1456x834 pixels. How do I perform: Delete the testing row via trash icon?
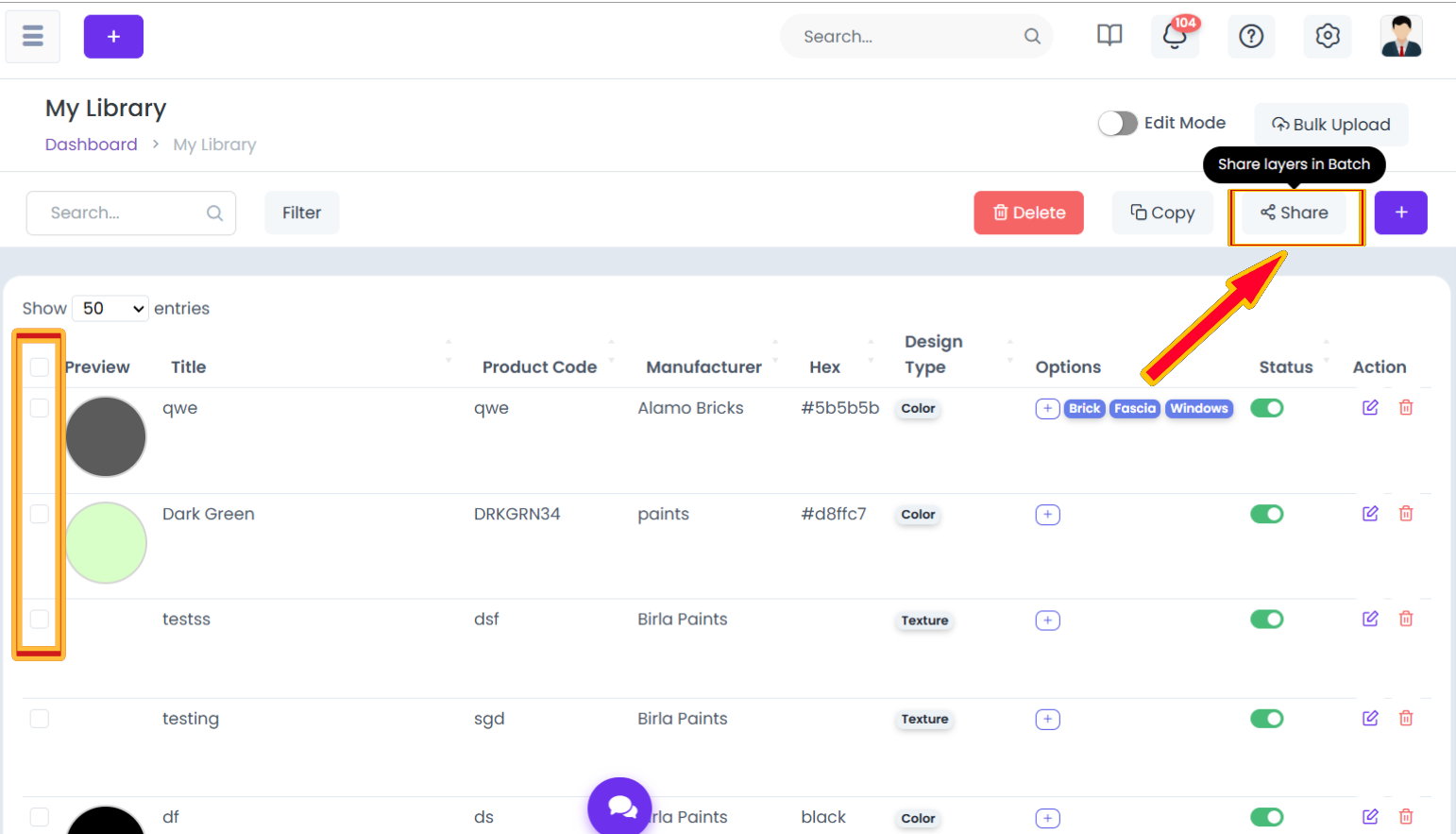coord(1406,718)
